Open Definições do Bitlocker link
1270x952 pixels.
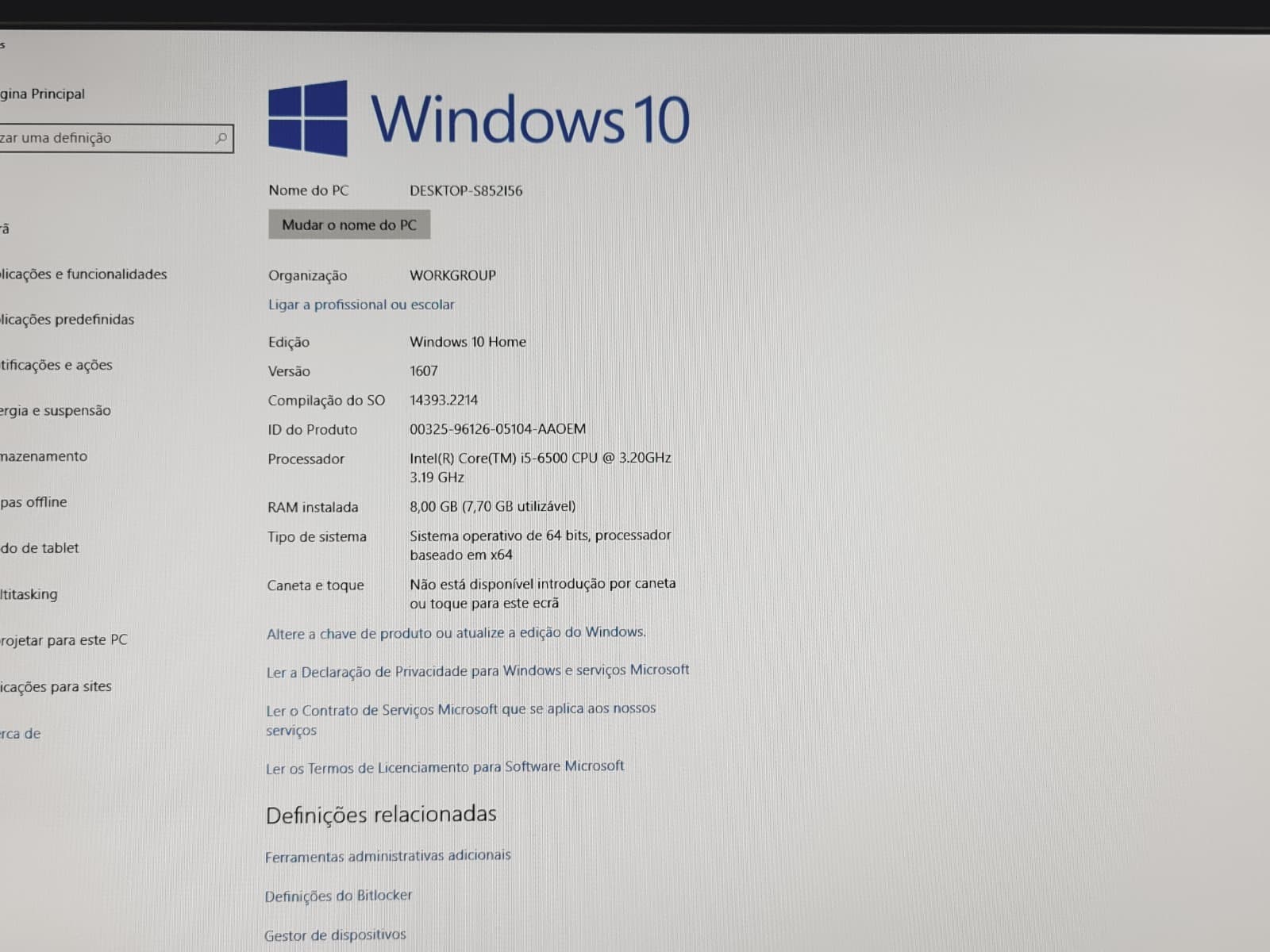coord(338,896)
